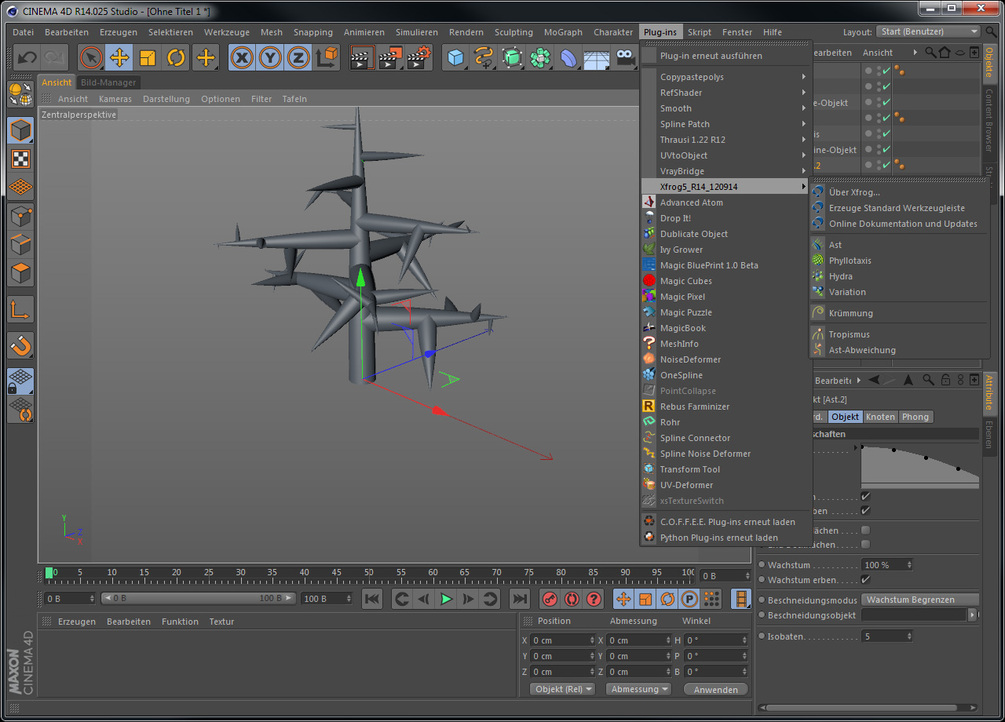This screenshot has width=1005, height=722.
Task: Select Polygons mode orange cube icon
Action: point(21,273)
